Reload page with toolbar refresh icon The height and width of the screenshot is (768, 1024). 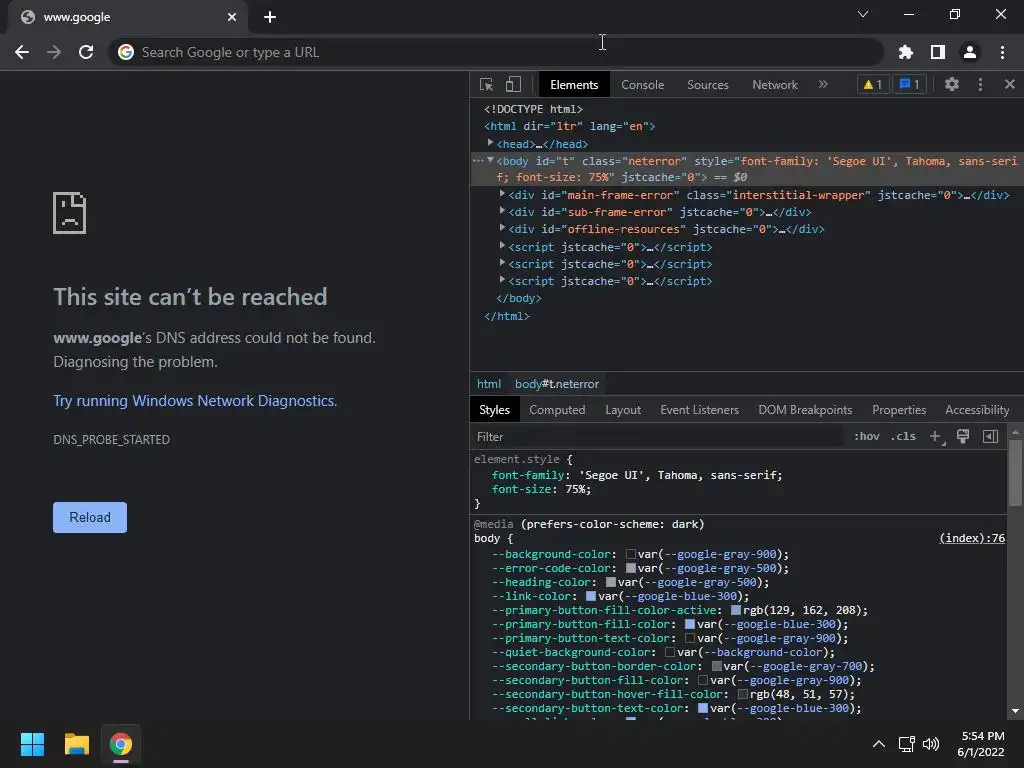coord(86,52)
